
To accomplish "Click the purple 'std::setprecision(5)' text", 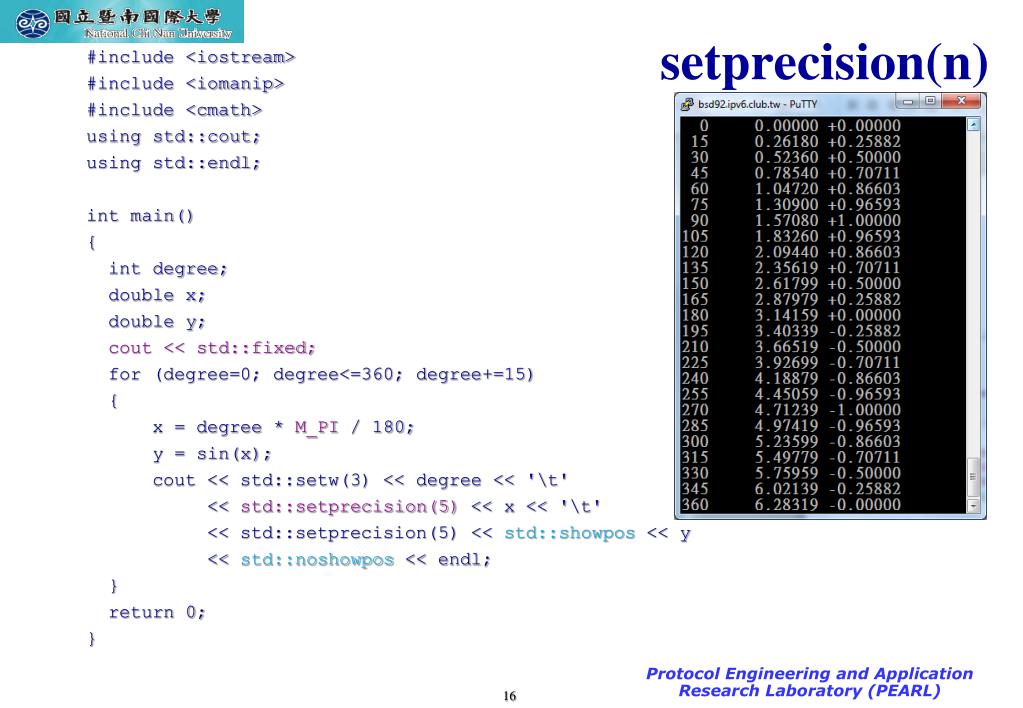I will click(349, 506).
